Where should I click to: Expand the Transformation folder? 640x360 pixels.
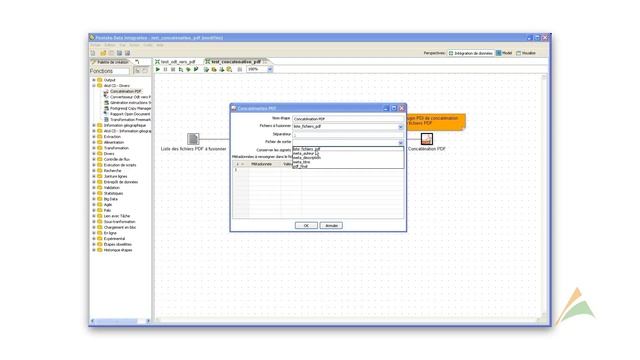tap(94, 148)
